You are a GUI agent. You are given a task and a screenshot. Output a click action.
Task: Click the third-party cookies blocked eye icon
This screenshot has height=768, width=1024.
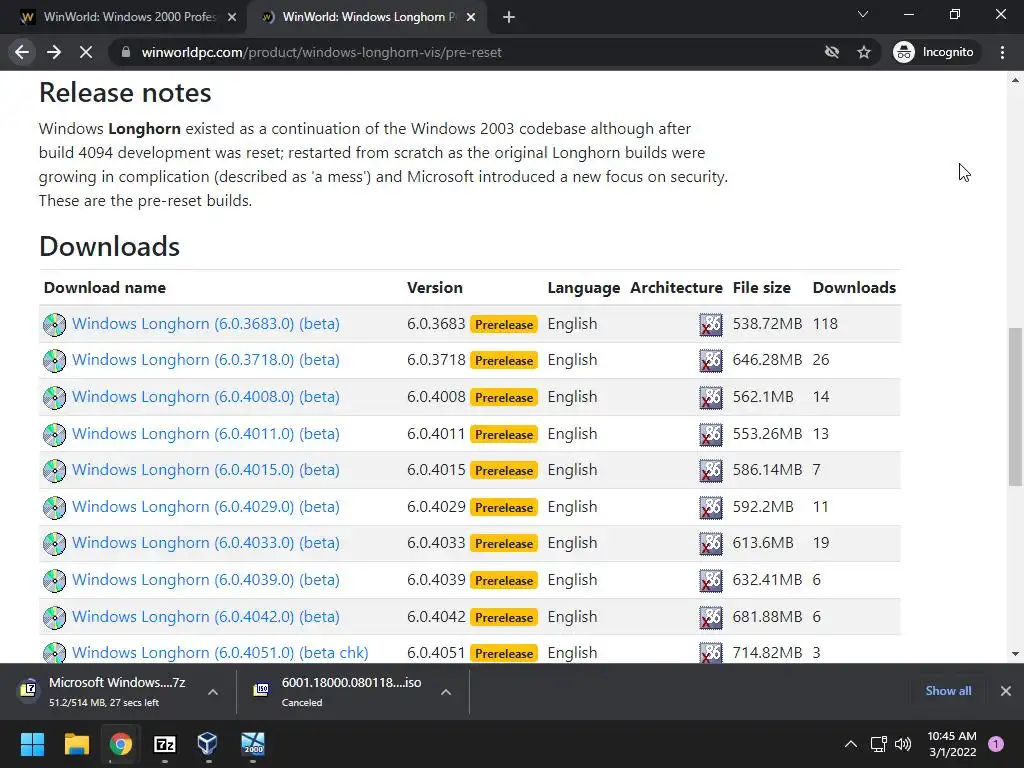click(x=832, y=52)
